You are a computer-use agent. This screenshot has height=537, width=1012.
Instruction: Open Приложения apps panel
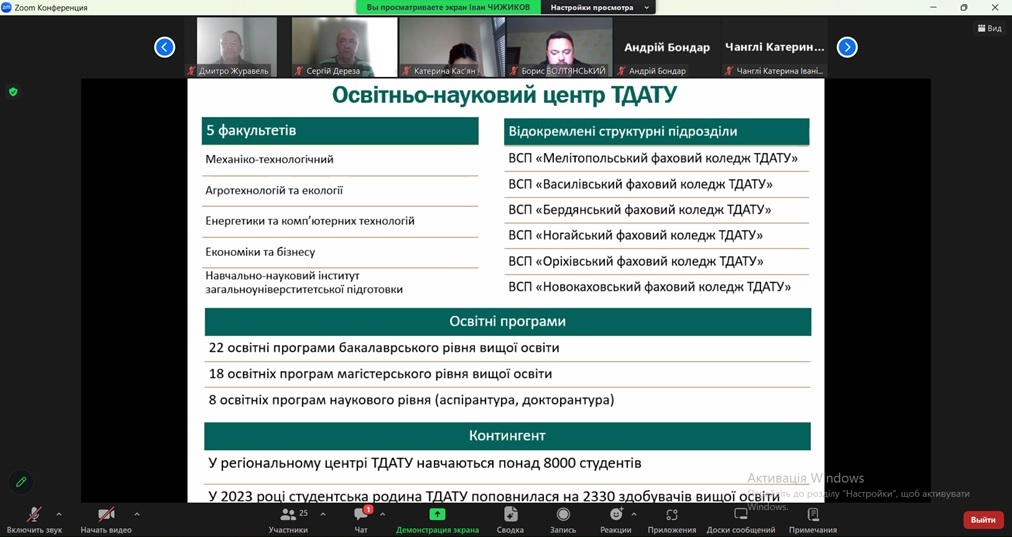pos(672,520)
